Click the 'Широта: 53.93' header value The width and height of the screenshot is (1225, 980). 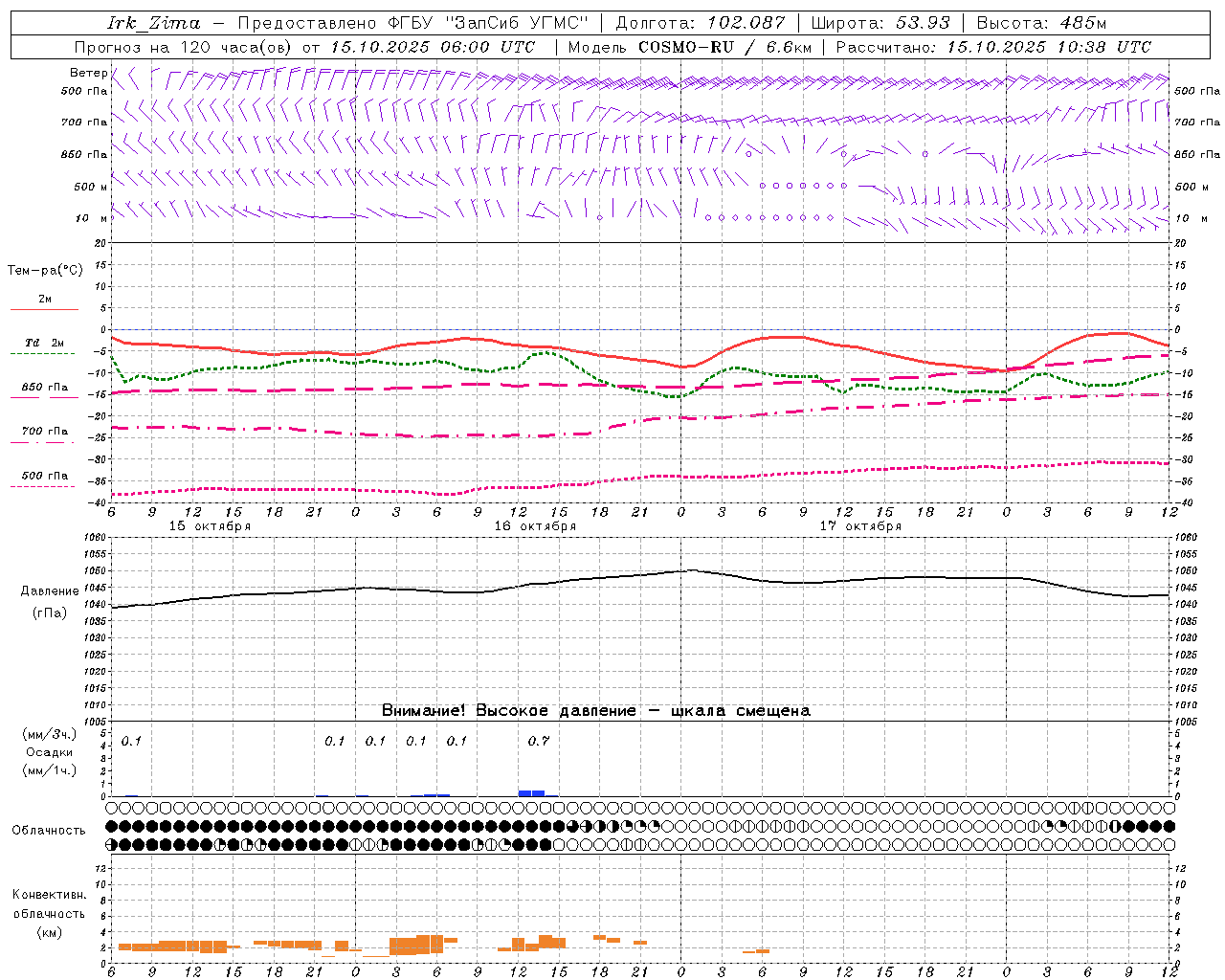coord(880,23)
